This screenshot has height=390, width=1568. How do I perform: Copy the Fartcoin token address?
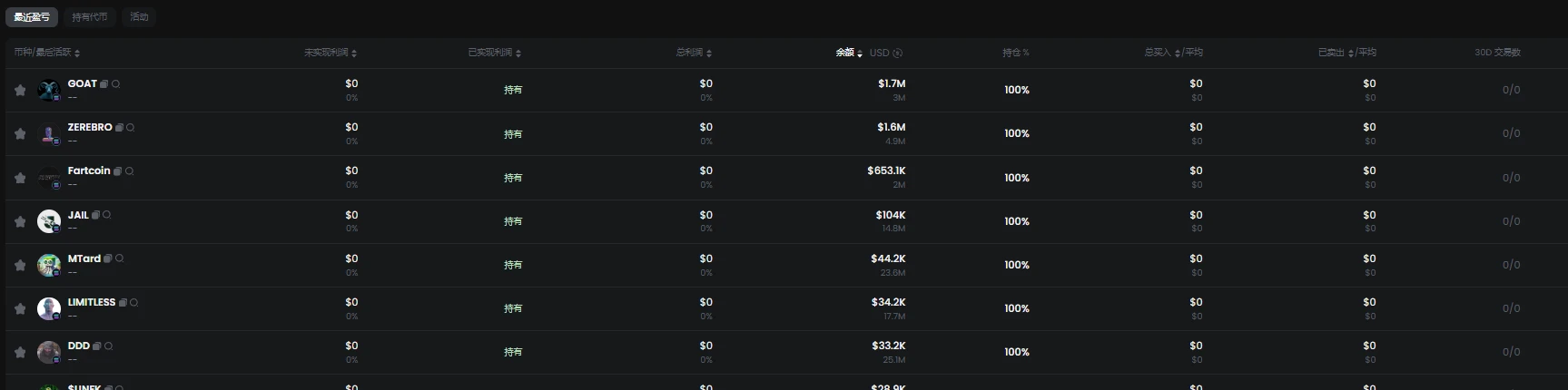coord(117,171)
